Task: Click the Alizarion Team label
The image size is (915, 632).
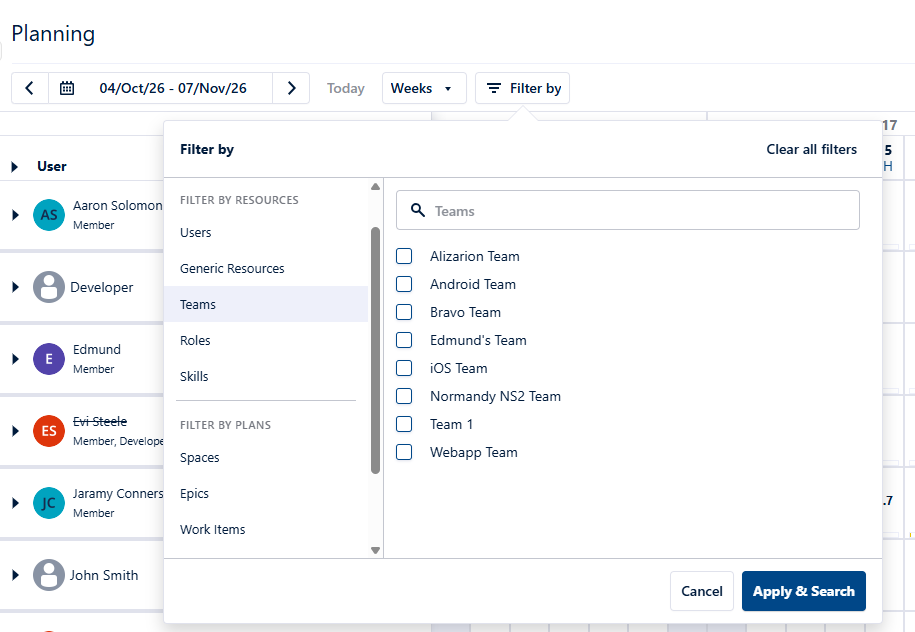Action: click(474, 256)
